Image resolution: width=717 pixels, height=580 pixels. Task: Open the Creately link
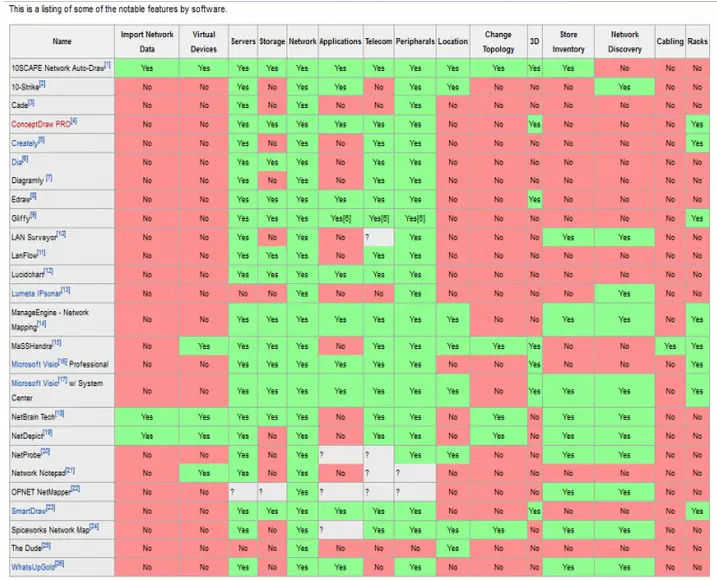pyautogui.click(x=25, y=143)
